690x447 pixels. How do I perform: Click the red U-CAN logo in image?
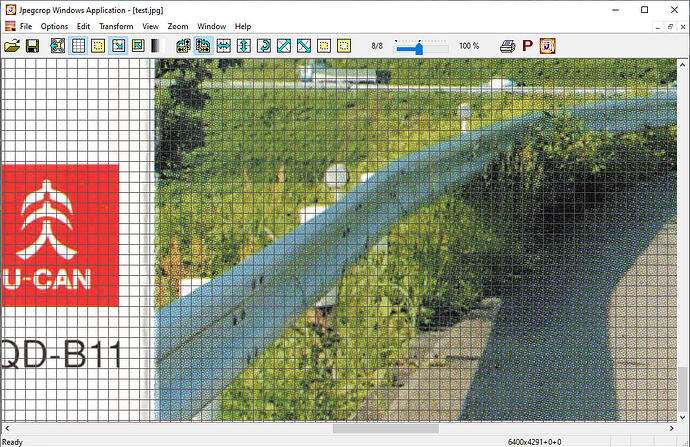pos(60,235)
